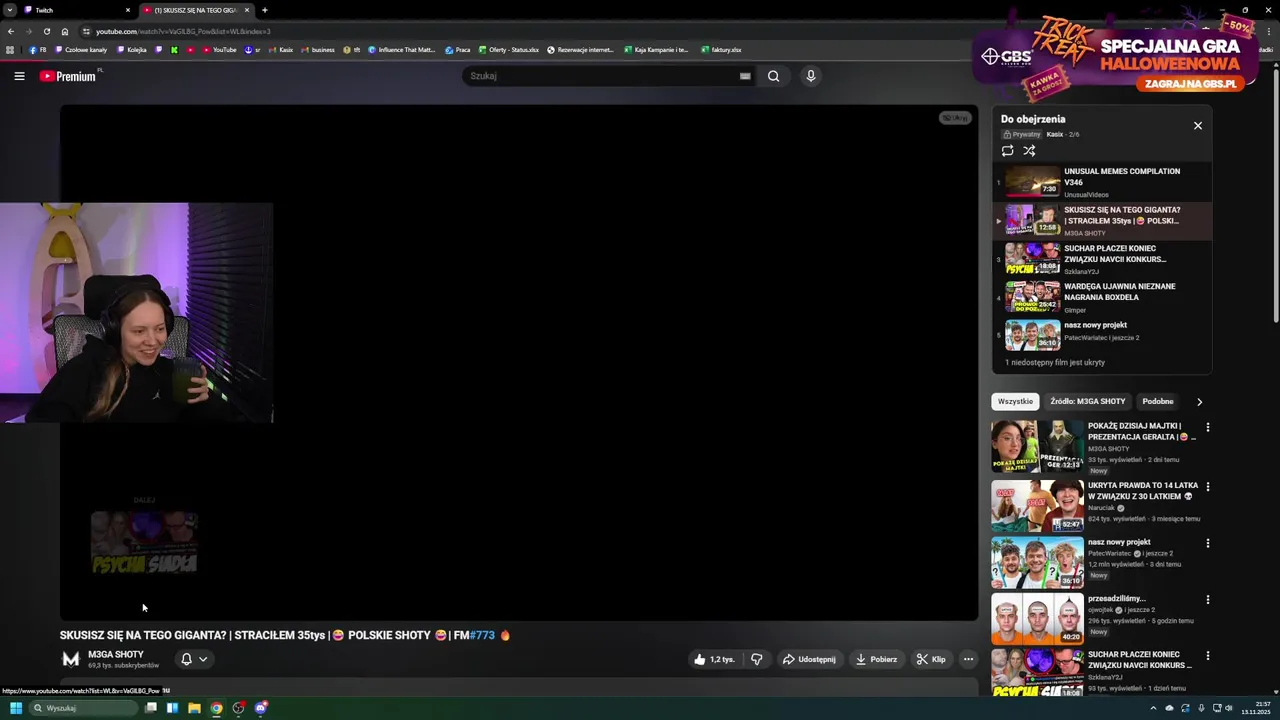
Task: Open the tab search dropdown arrow
Action: click(9, 10)
